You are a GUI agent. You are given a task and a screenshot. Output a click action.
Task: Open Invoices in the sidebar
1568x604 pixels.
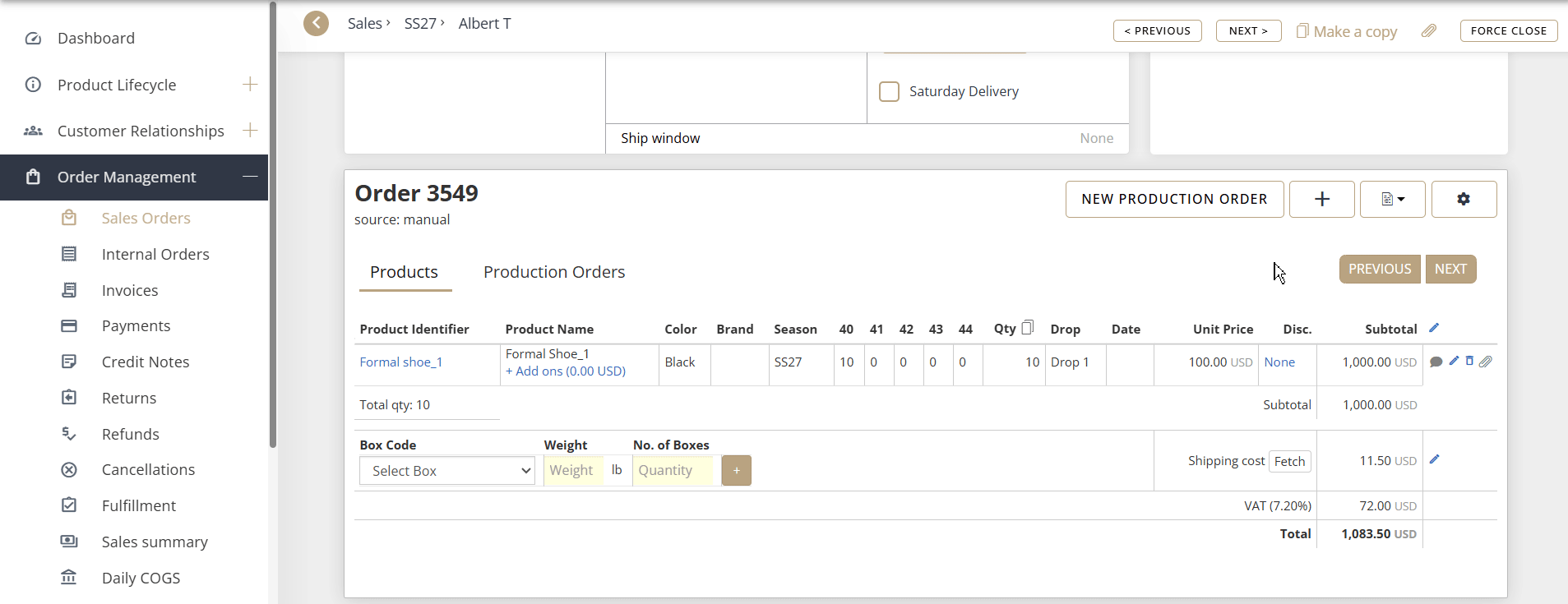tap(130, 290)
